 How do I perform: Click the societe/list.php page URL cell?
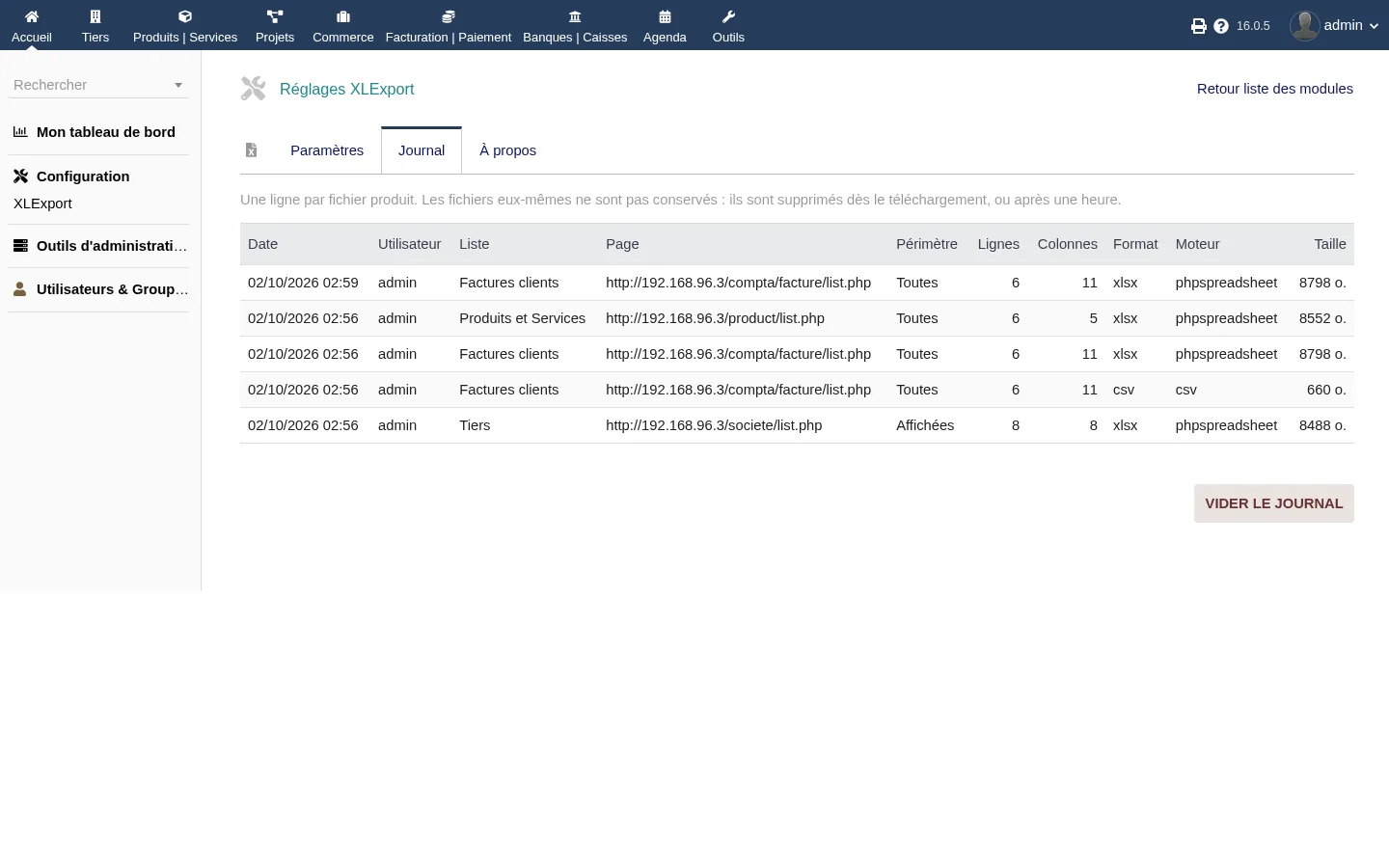[714, 425]
